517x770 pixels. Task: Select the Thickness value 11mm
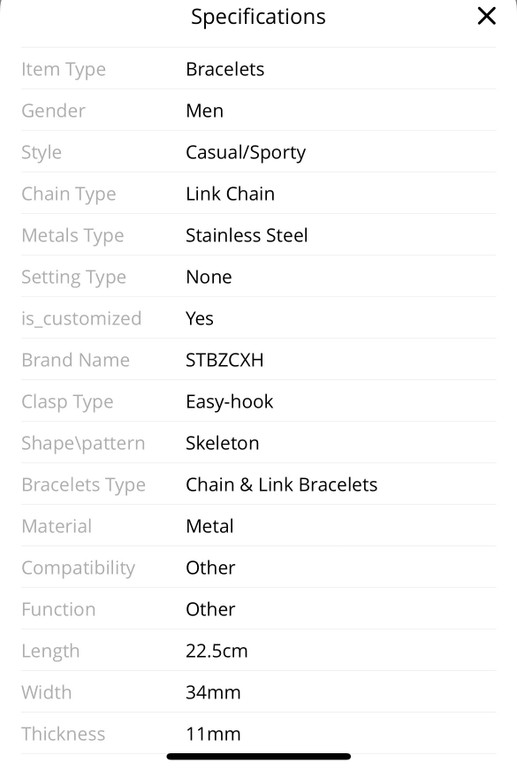(x=213, y=734)
